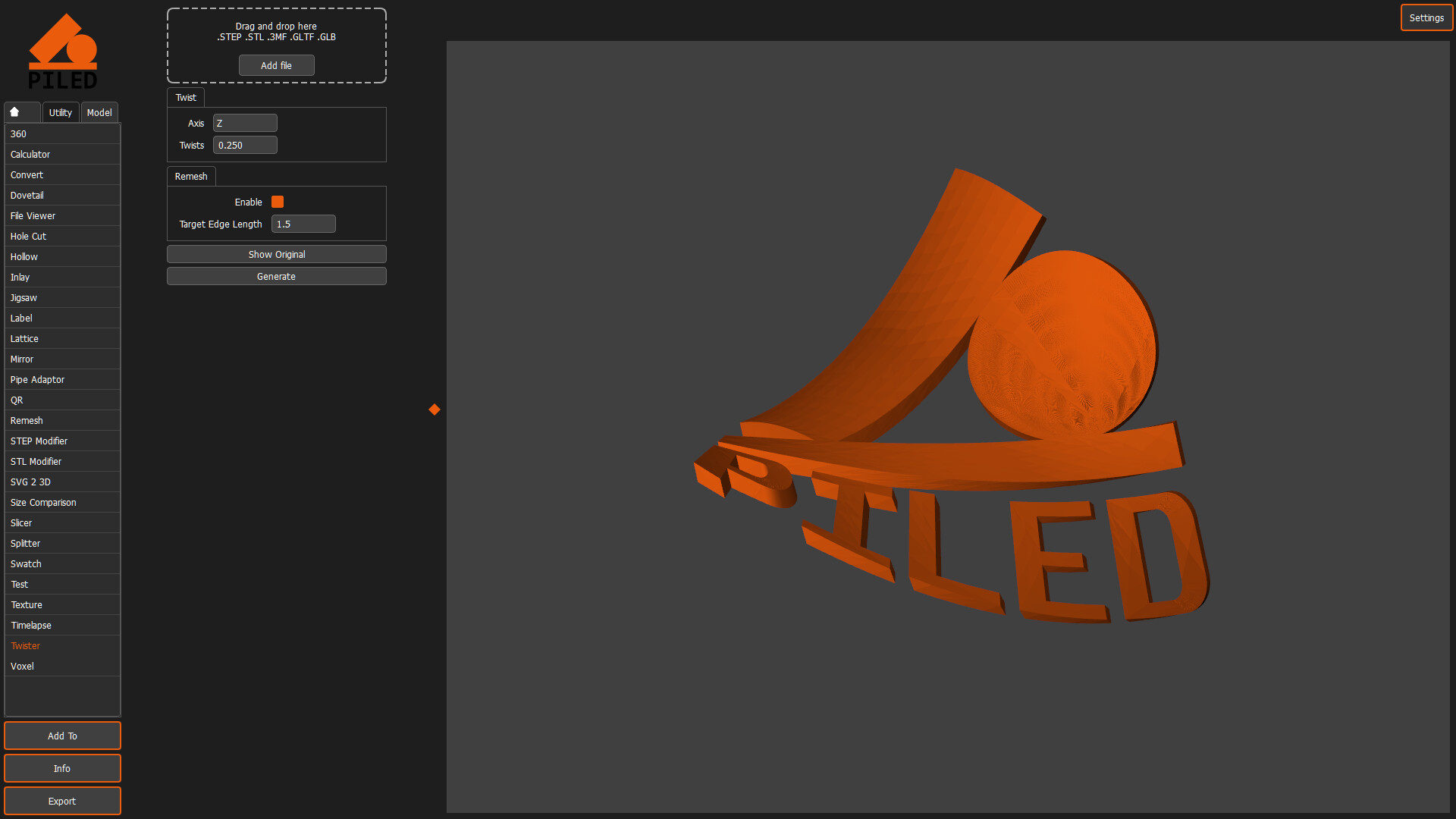Open the Axis dropdown
Viewport: 1456px width, 819px height.
(x=245, y=123)
